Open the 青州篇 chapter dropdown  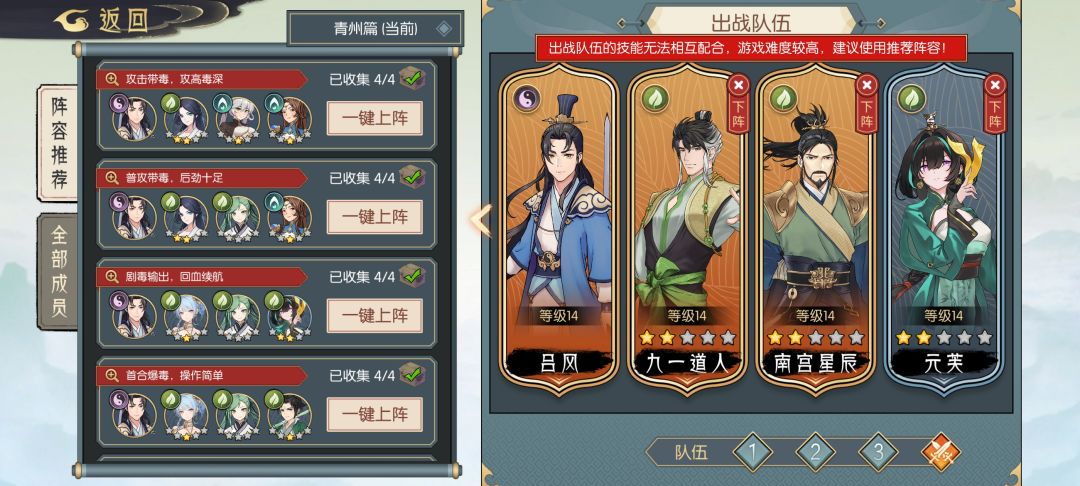click(375, 29)
